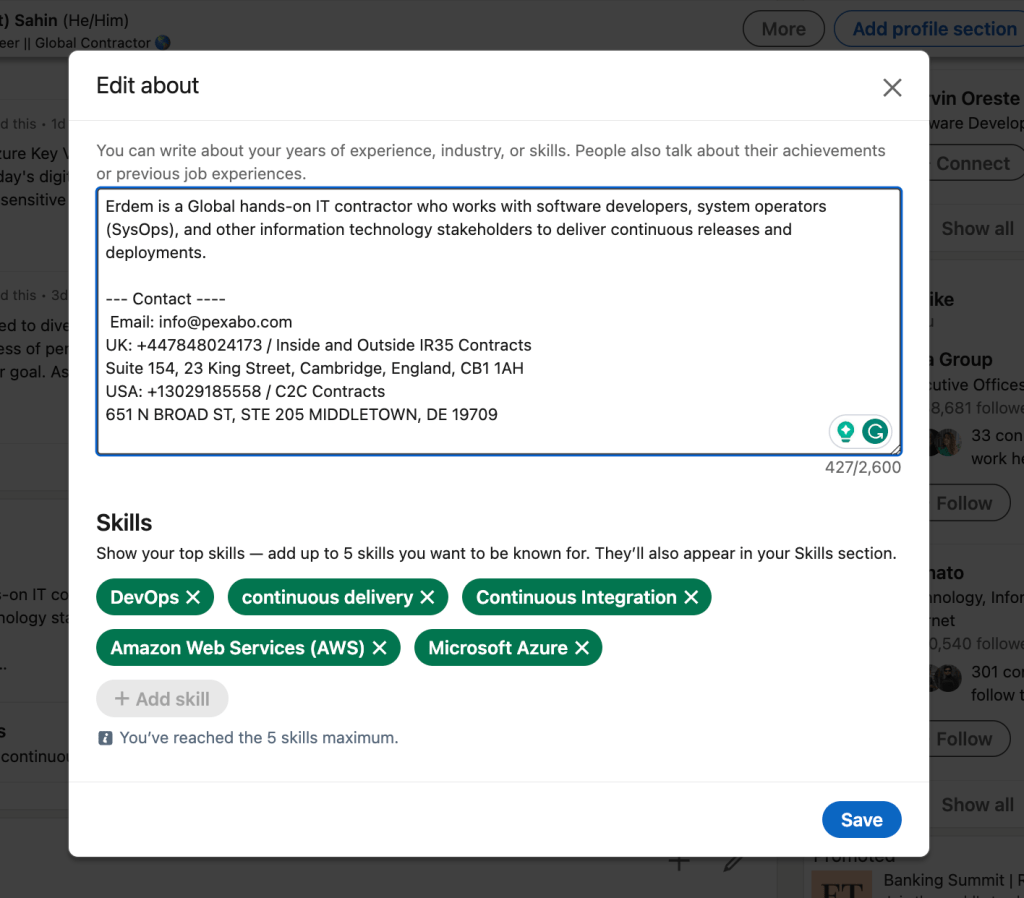Remove the Continuous Integration skill tag
This screenshot has height=898, width=1024.
691,597
